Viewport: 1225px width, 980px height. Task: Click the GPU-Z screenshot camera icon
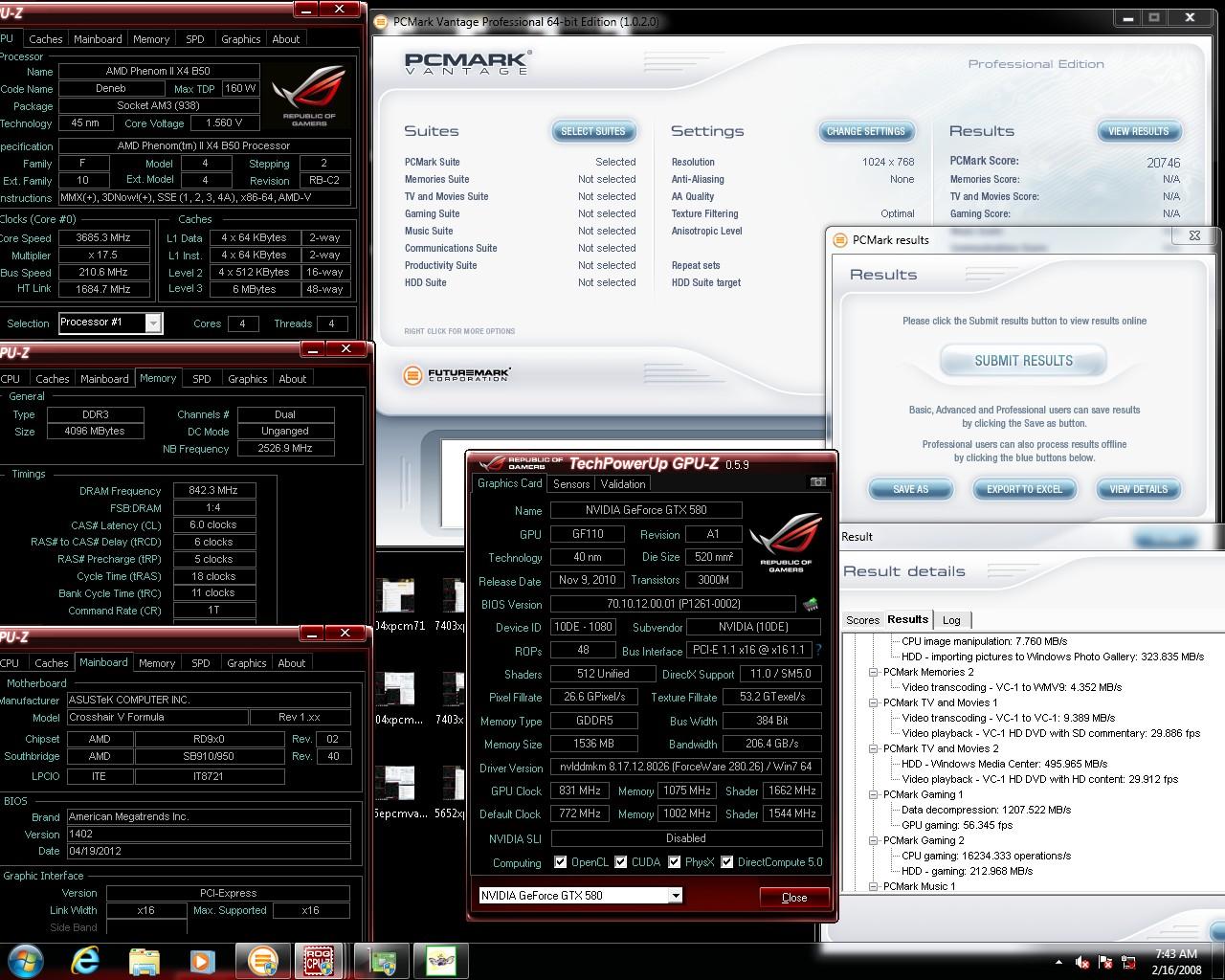[817, 482]
